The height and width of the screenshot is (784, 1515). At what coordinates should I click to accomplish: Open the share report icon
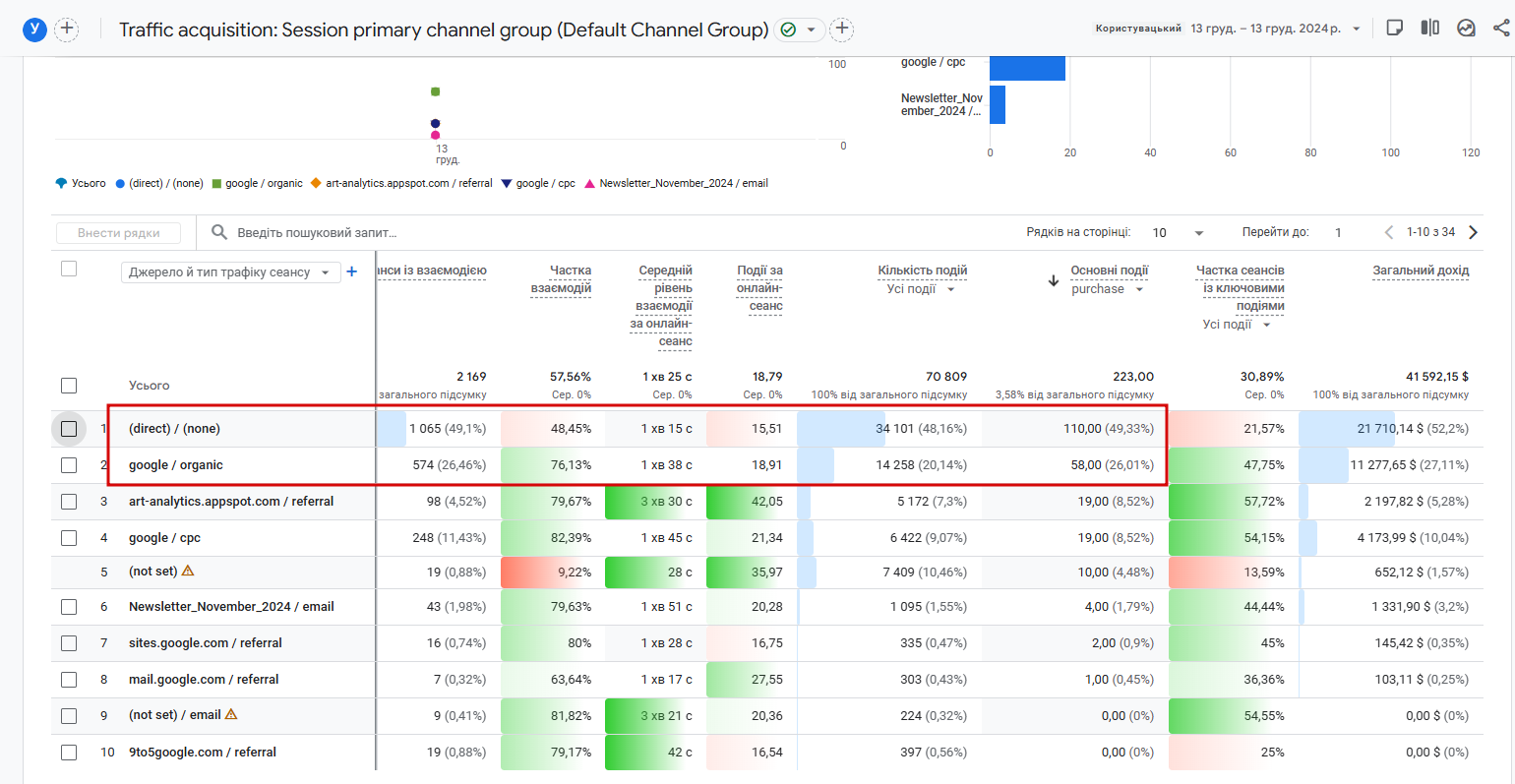tap(1501, 28)
